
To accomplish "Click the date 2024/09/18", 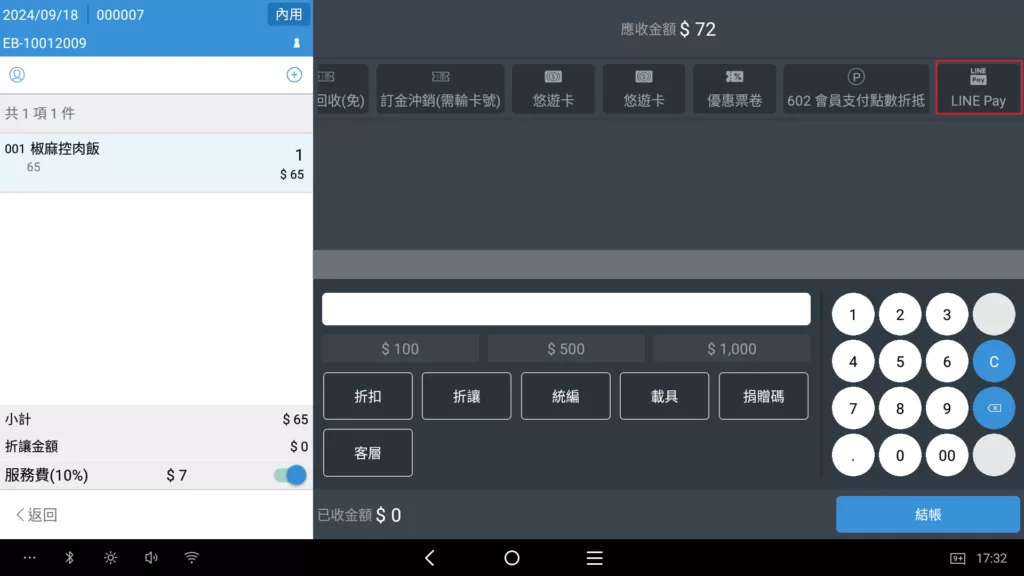I will point(40,14).
